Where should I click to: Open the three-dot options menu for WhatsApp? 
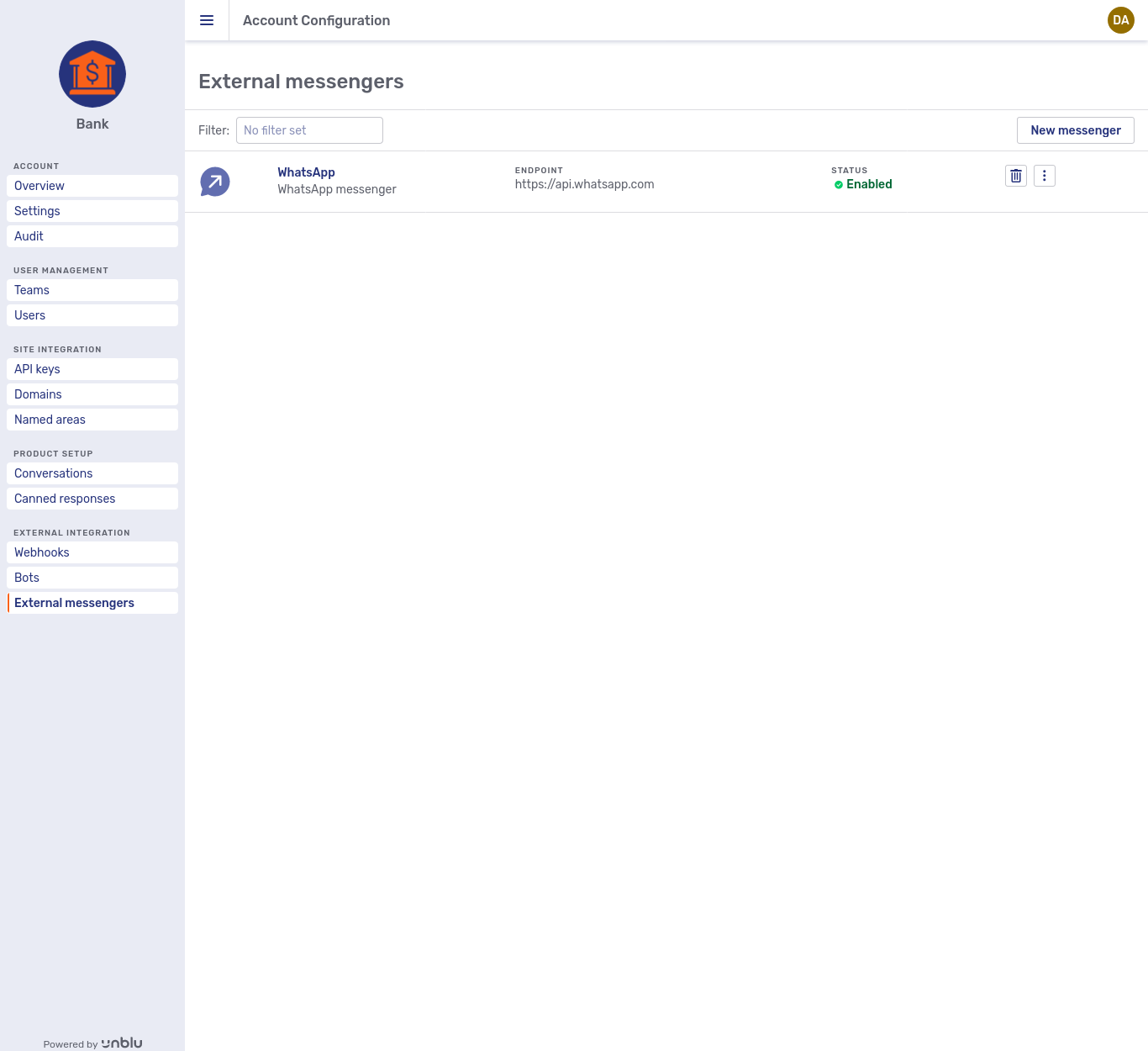point(1044,176)
